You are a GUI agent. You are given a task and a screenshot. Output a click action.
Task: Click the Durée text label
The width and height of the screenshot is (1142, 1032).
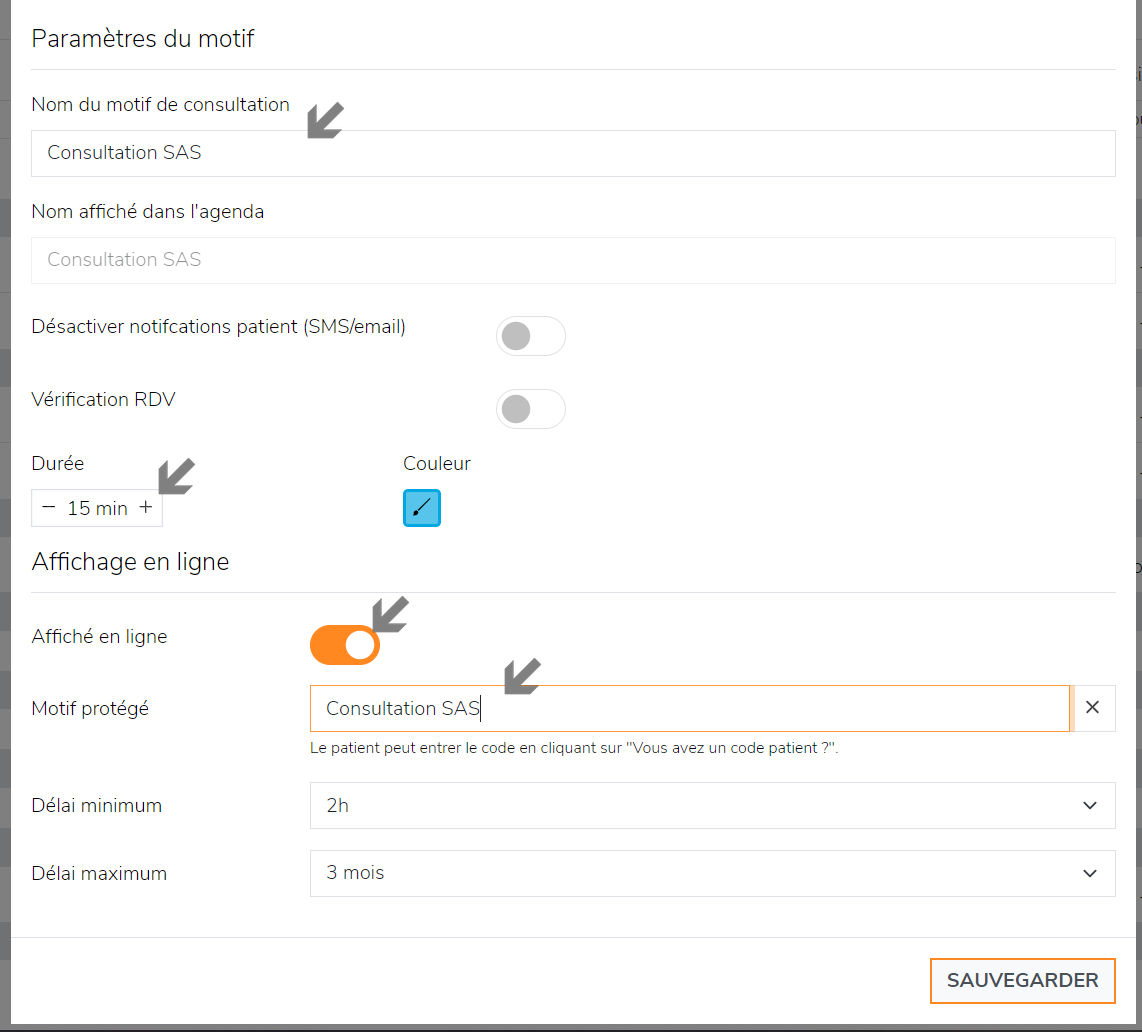pos(58,463)
